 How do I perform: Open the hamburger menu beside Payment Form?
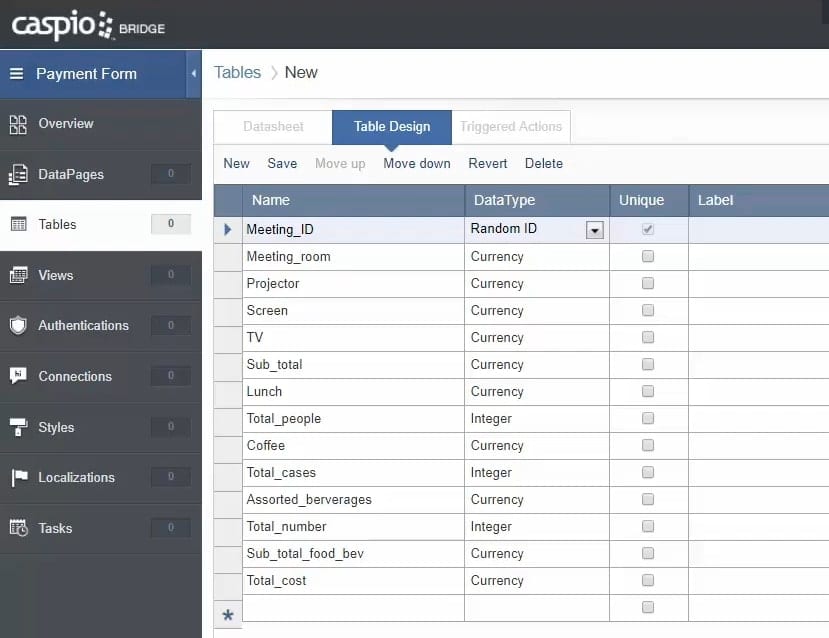click(x=16, y=74)
